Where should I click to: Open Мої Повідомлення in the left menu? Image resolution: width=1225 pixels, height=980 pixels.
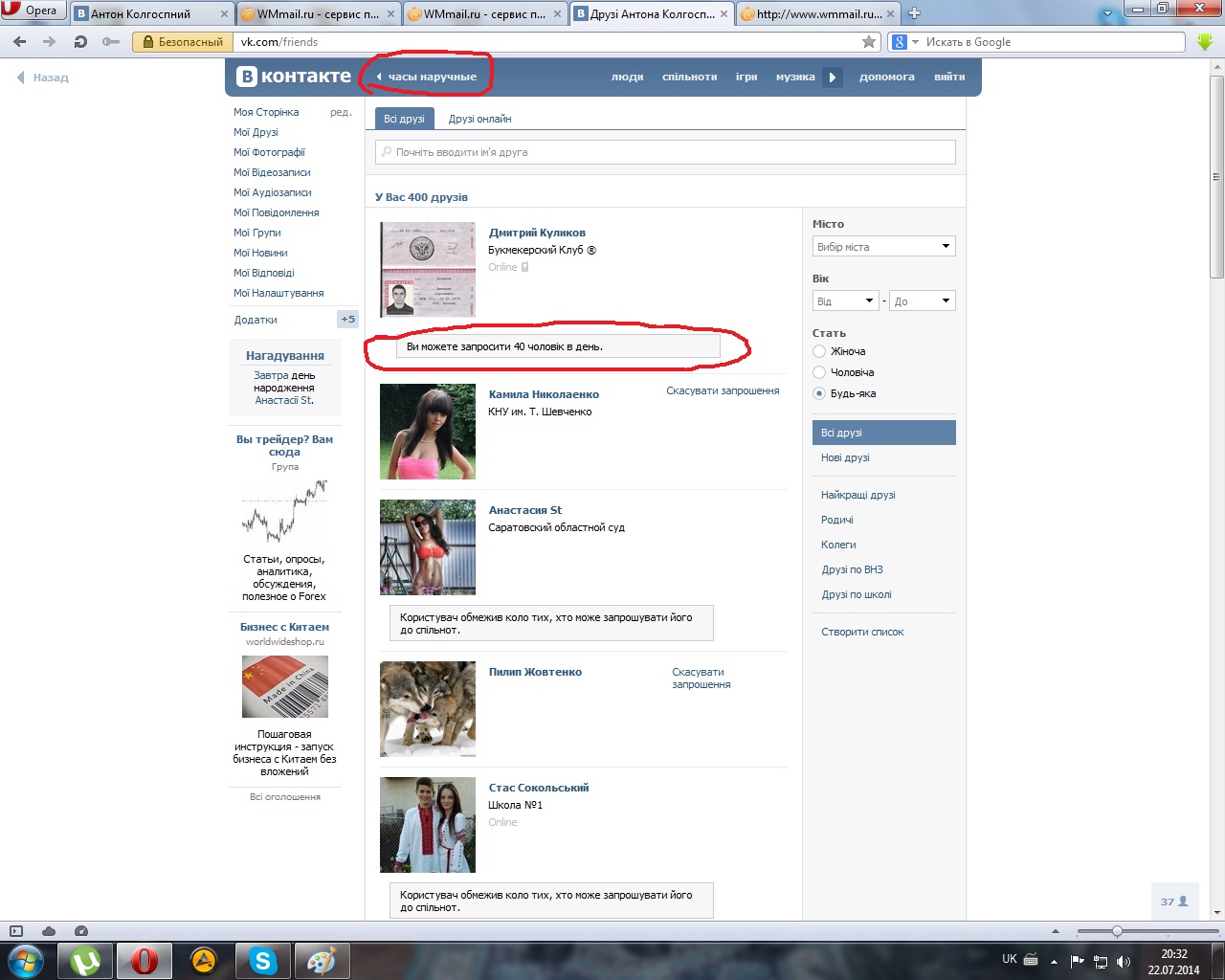pyautogui.click(x=277, y=212)
